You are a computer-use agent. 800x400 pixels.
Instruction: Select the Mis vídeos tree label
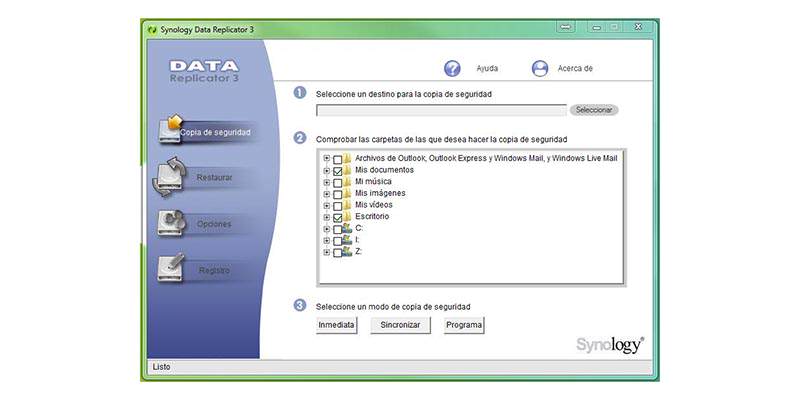click(x=374, y=205)
